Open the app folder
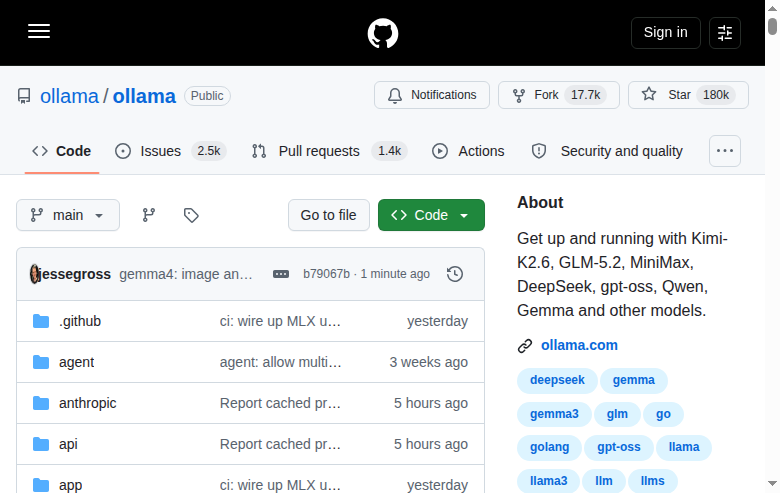Screen dimensions: 780x493 tap(70, 485)
